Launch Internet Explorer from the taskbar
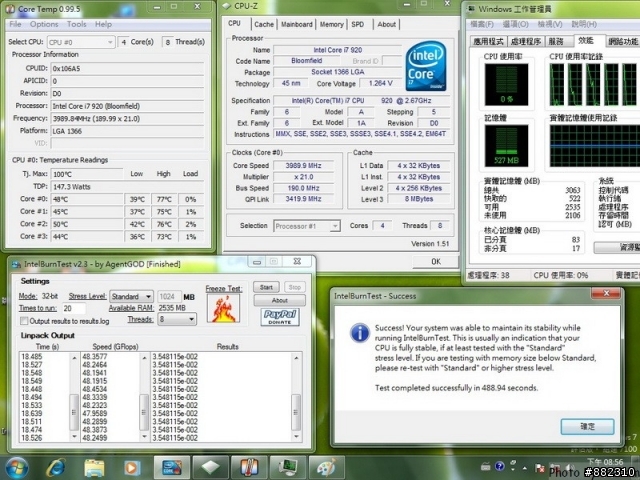Screen dimensions: 640x480 [x=56, y=468]
